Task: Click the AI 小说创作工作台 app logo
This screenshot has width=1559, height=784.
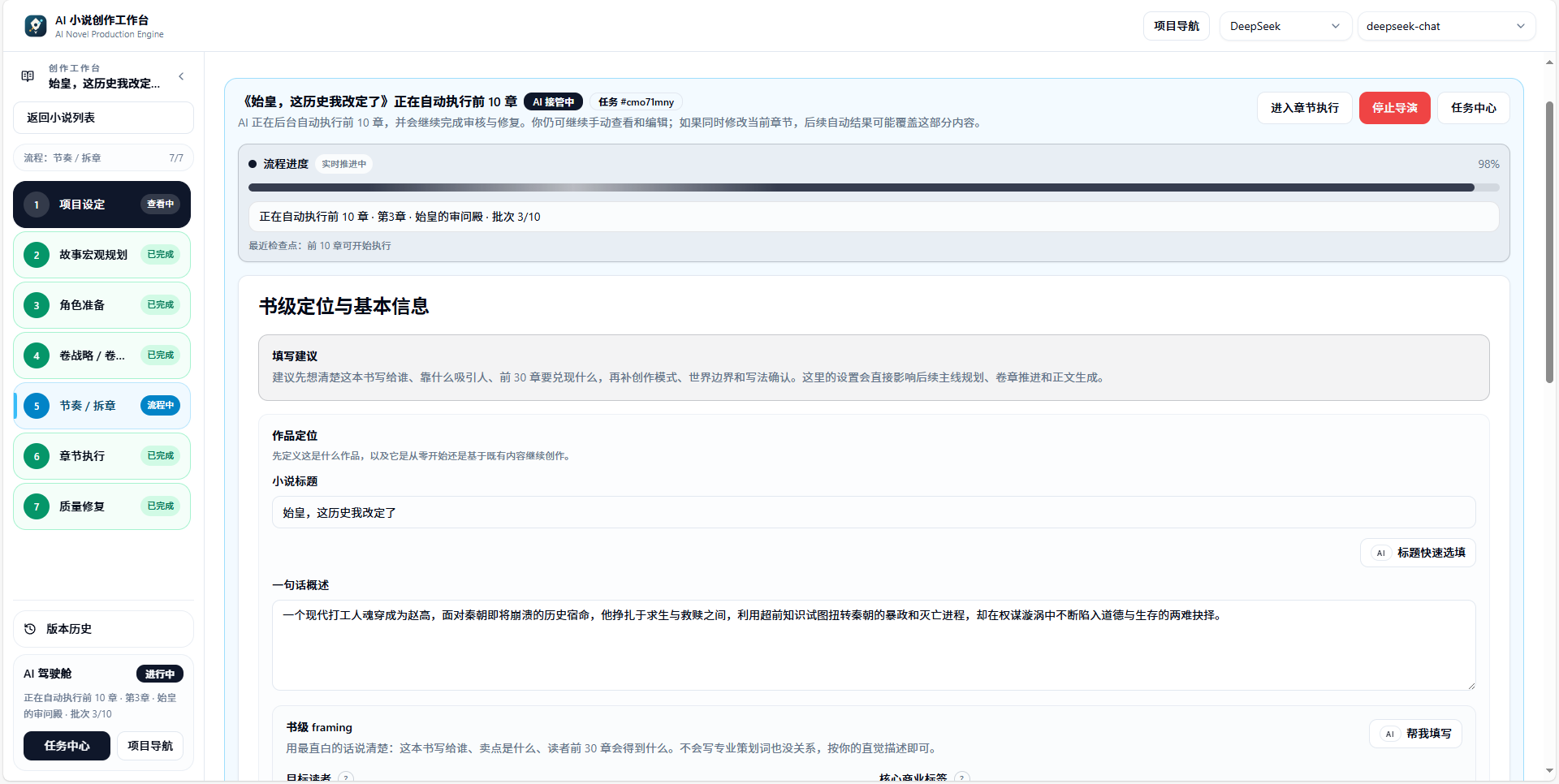Action: [34, 25]
